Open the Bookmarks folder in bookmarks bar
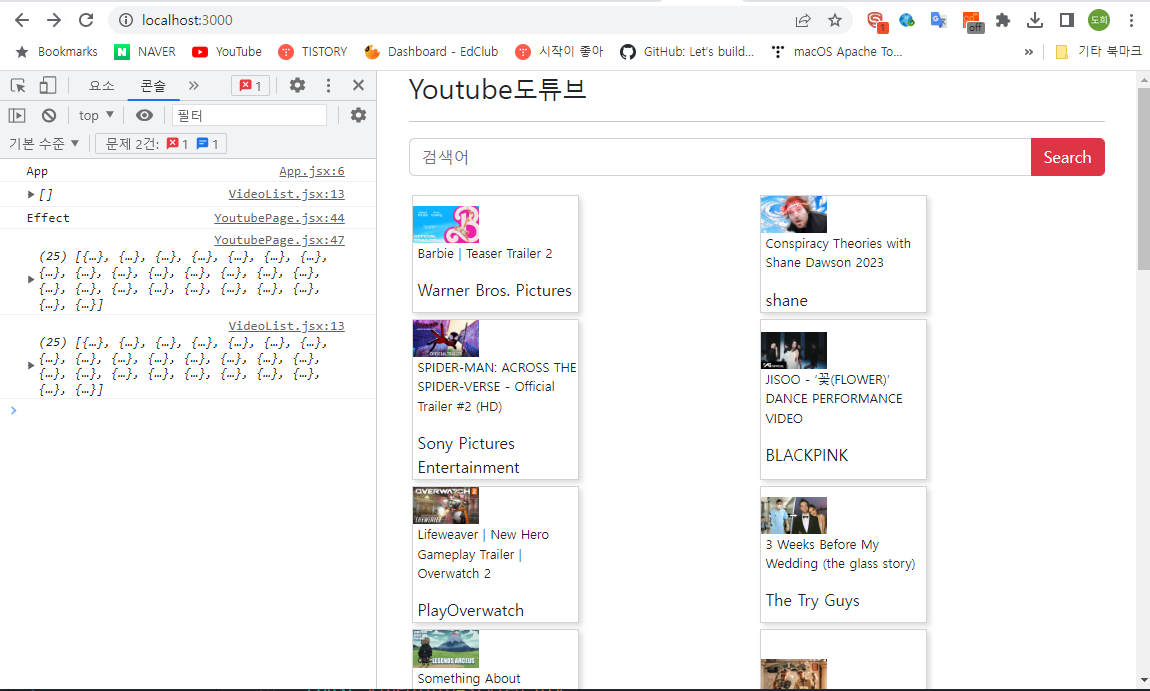Image resolution: width=1150 pixels, height=691 pixels. [x=56, y=52]
